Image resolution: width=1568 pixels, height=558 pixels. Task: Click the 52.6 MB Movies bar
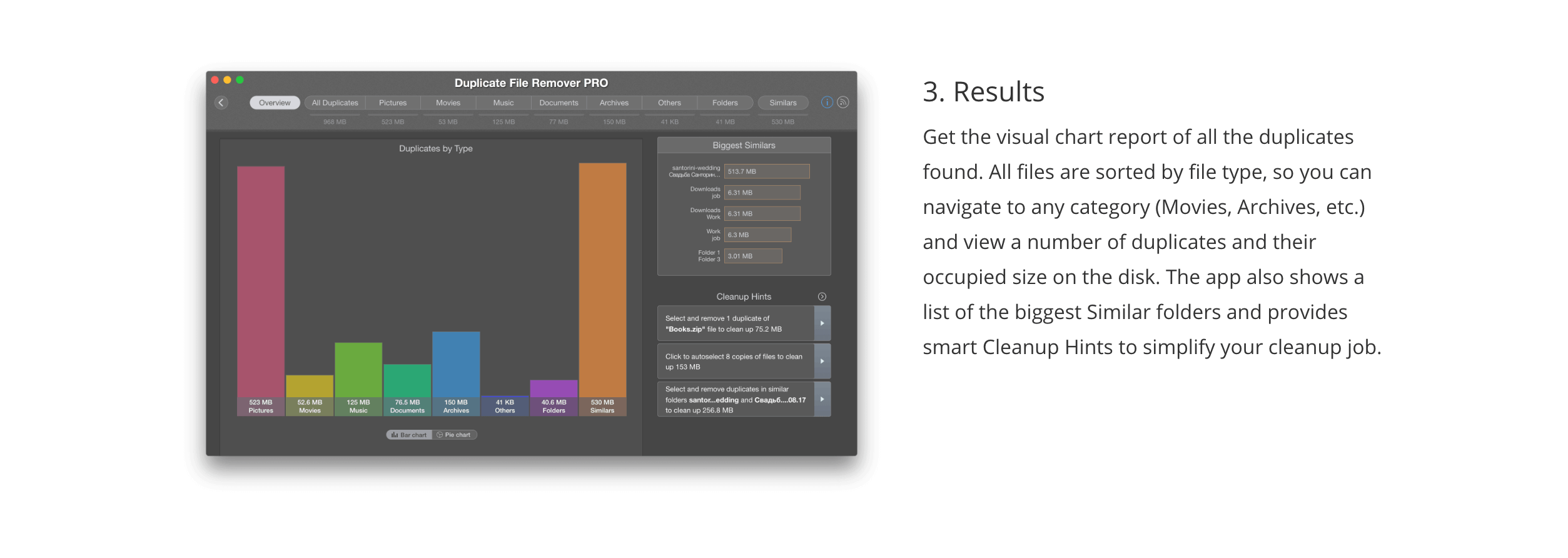[x=310, y=395]
